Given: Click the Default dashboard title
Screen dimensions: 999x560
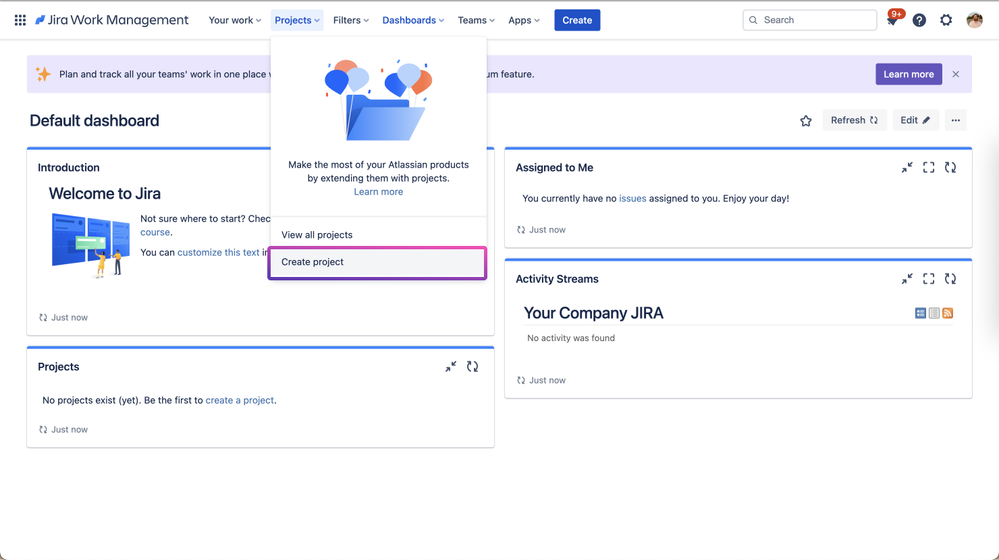Looking at the screenshot, I should [x=94, y=120].
